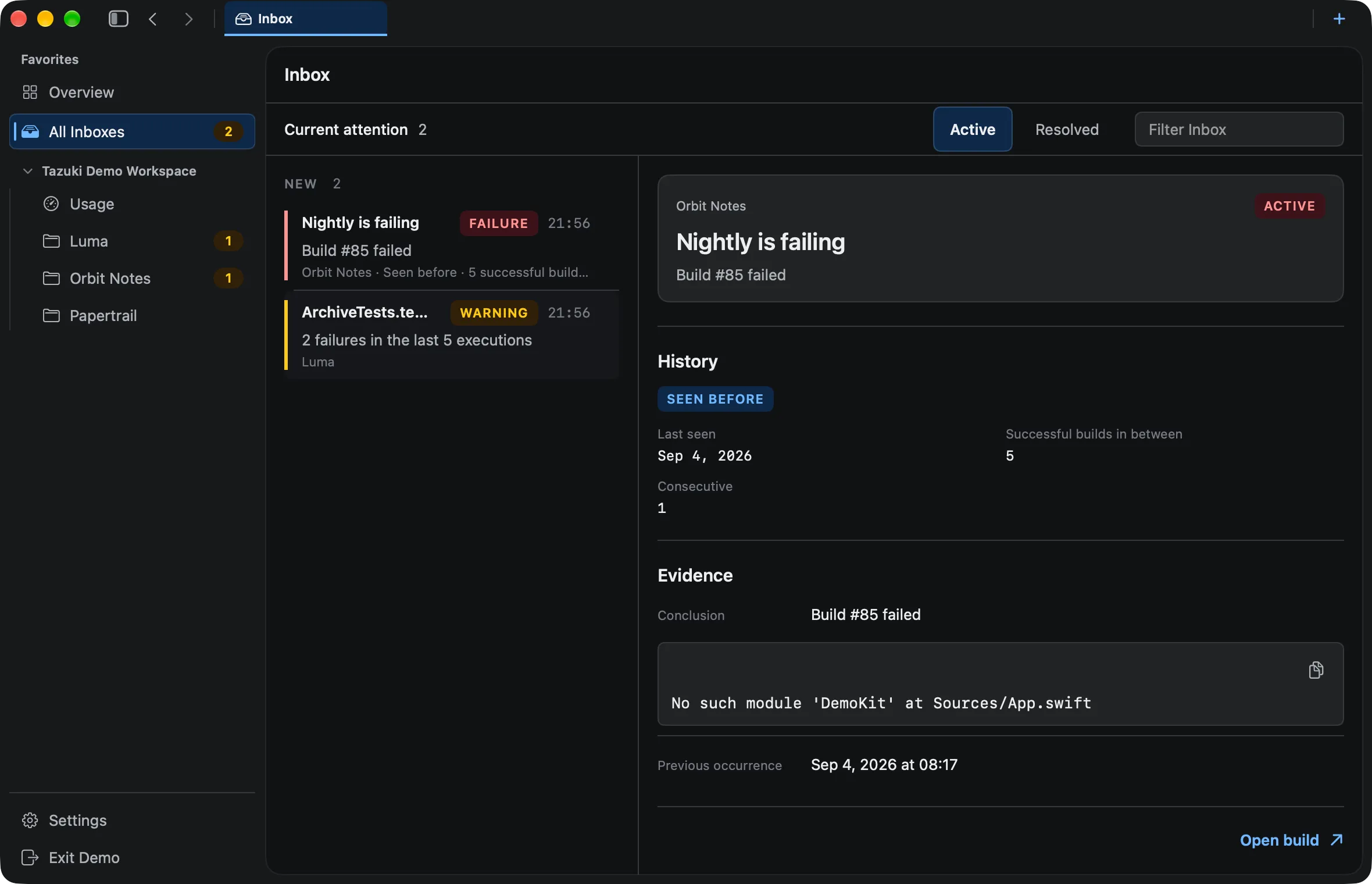Image resolution: width=1372 pixels, height=884 pixels.
Task: Focus the Filter Inbox field
Action: click(1239, 129)
